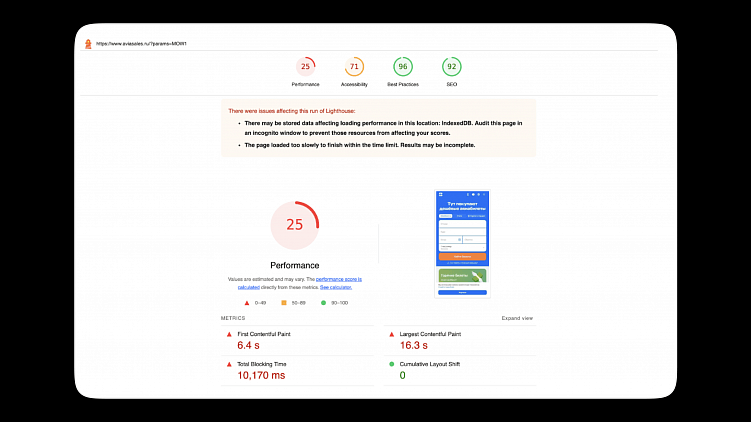The width and height of the screenshot is (751, 422).
Task: Click the orange square 50–89 legend icon
Action: point(284,303)
